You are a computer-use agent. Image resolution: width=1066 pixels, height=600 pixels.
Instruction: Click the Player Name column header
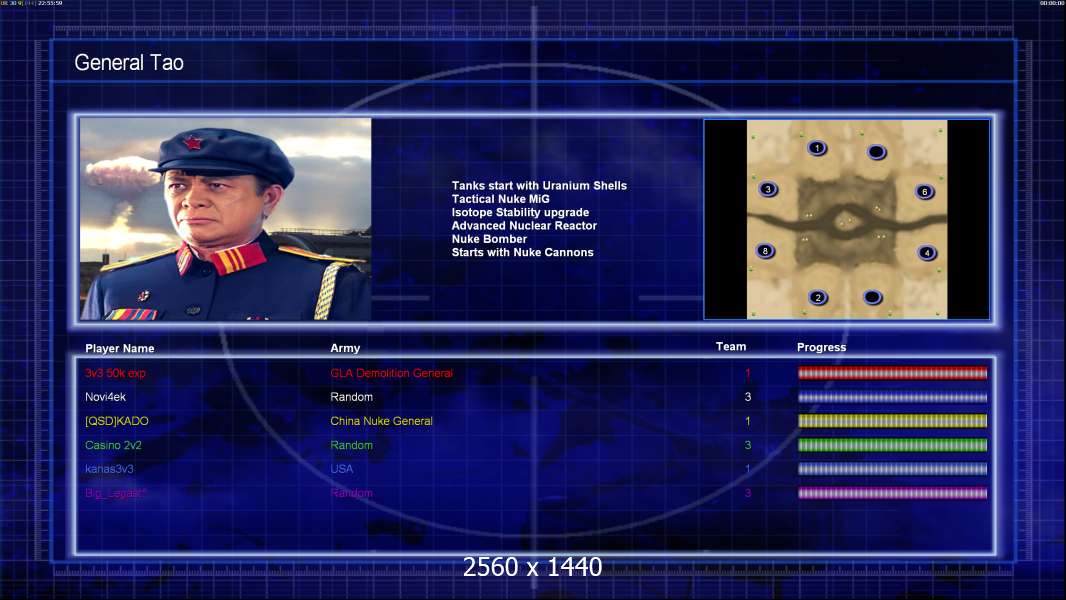(x=120, y=348)
